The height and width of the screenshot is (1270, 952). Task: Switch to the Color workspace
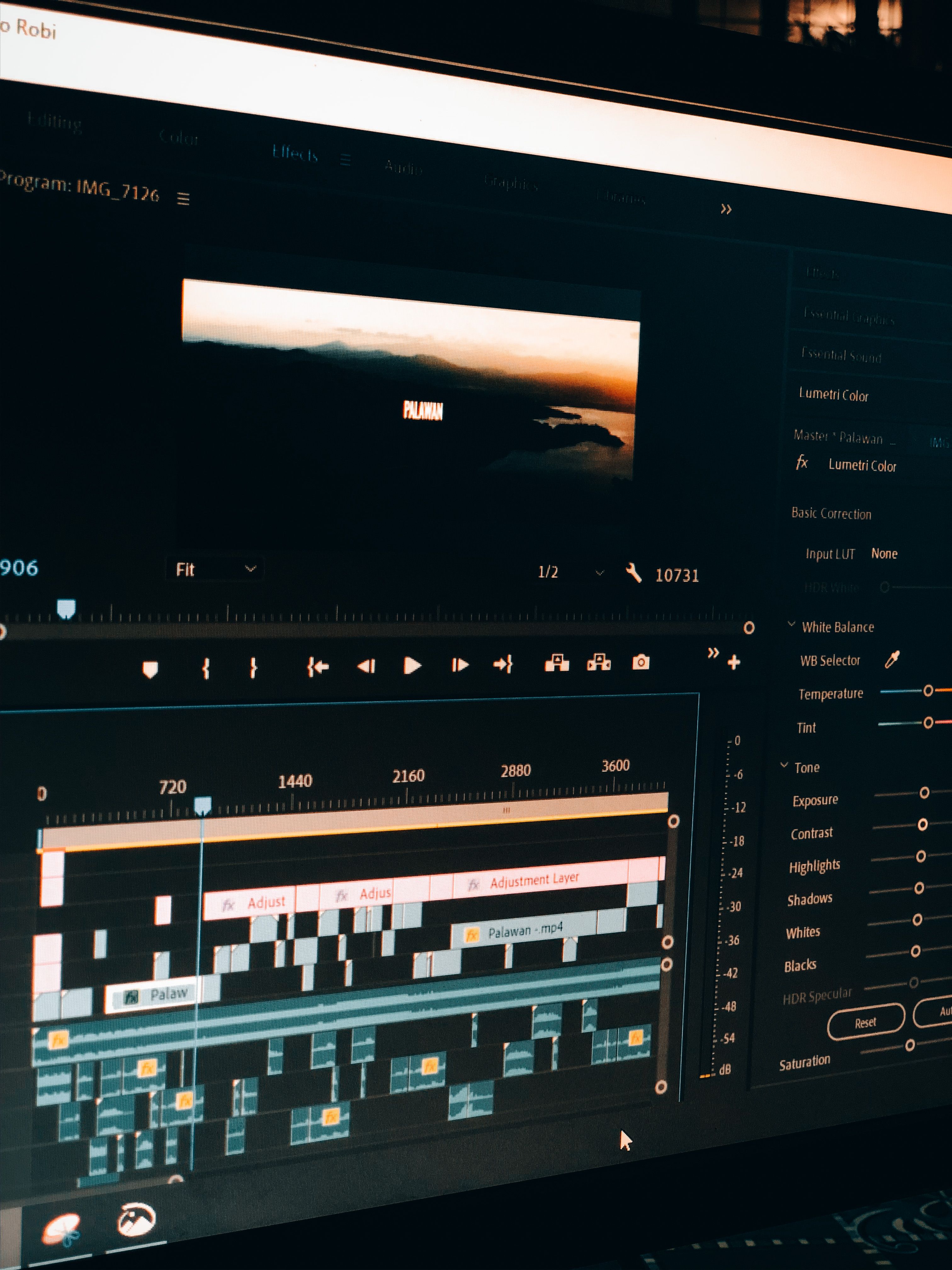178,137
